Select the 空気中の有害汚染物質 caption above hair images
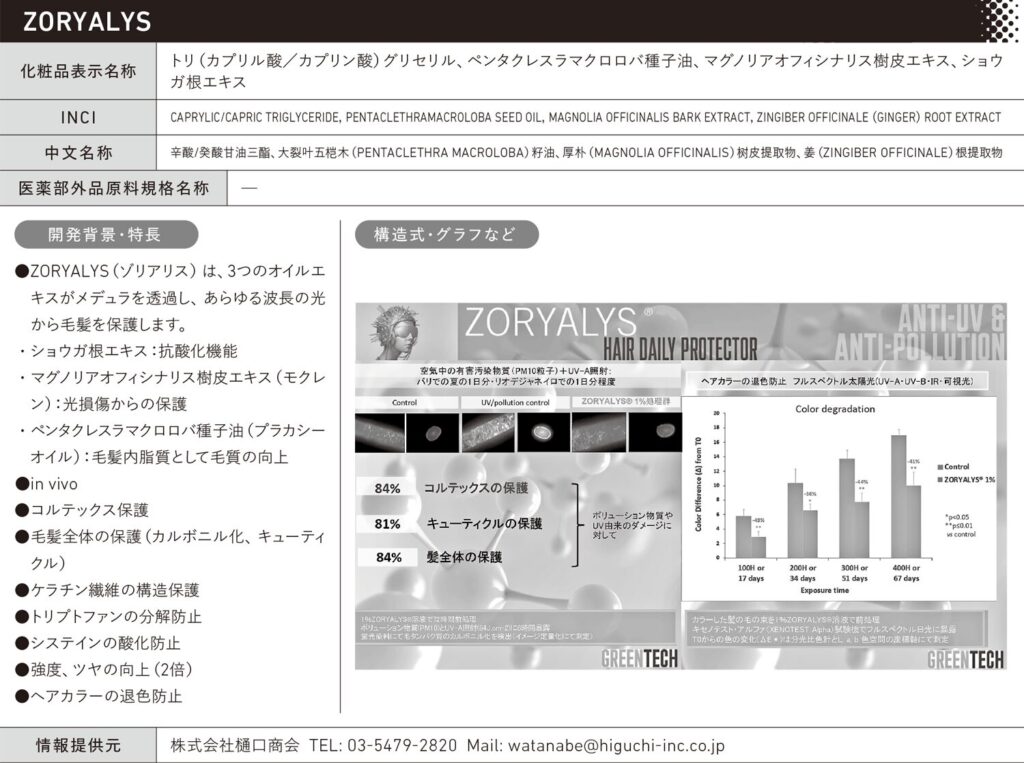The image size is (1024, 763). pyautogui.click(x=516, y=376)
